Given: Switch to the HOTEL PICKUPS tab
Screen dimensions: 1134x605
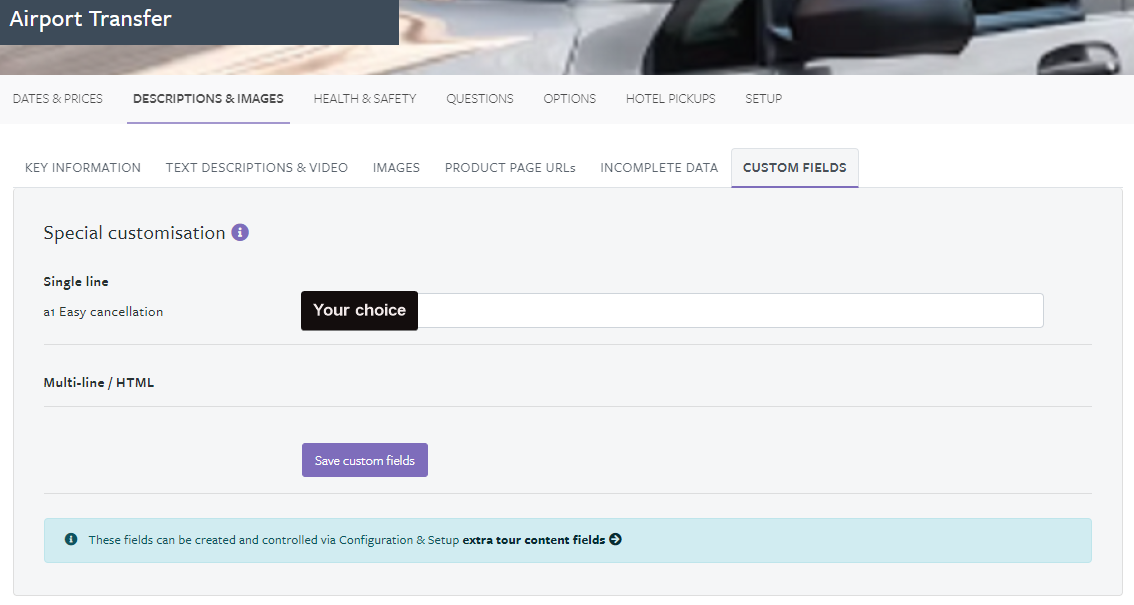Looking at the screenshot, I should [x=670, y=98].
